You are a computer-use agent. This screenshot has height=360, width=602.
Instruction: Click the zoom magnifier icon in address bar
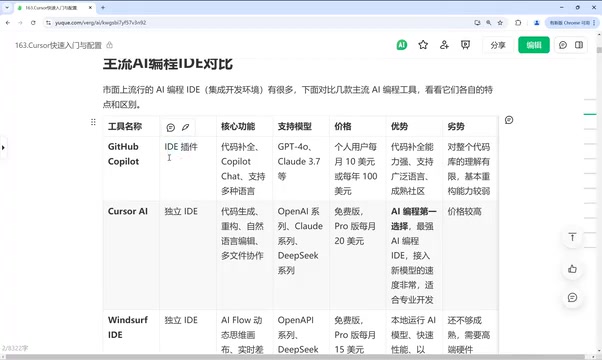(x=488, y=23)
